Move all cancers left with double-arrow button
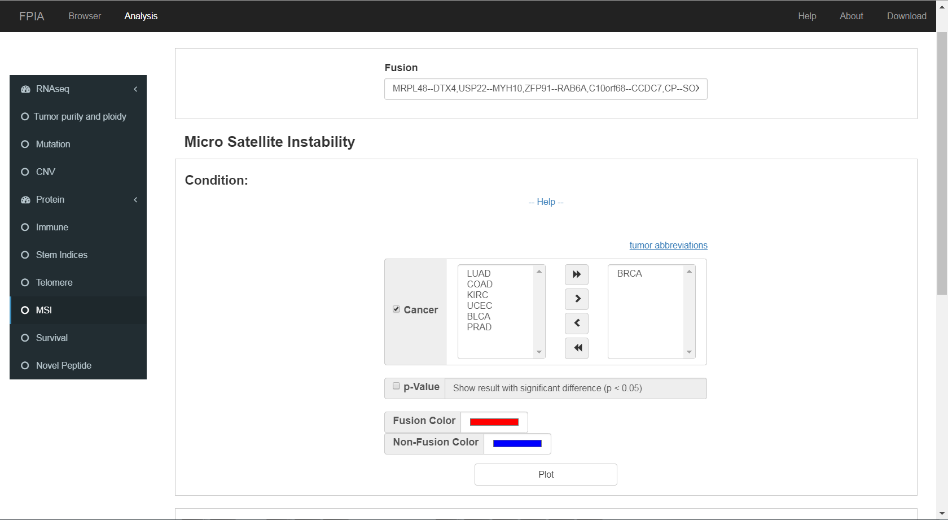 [577, 348]
